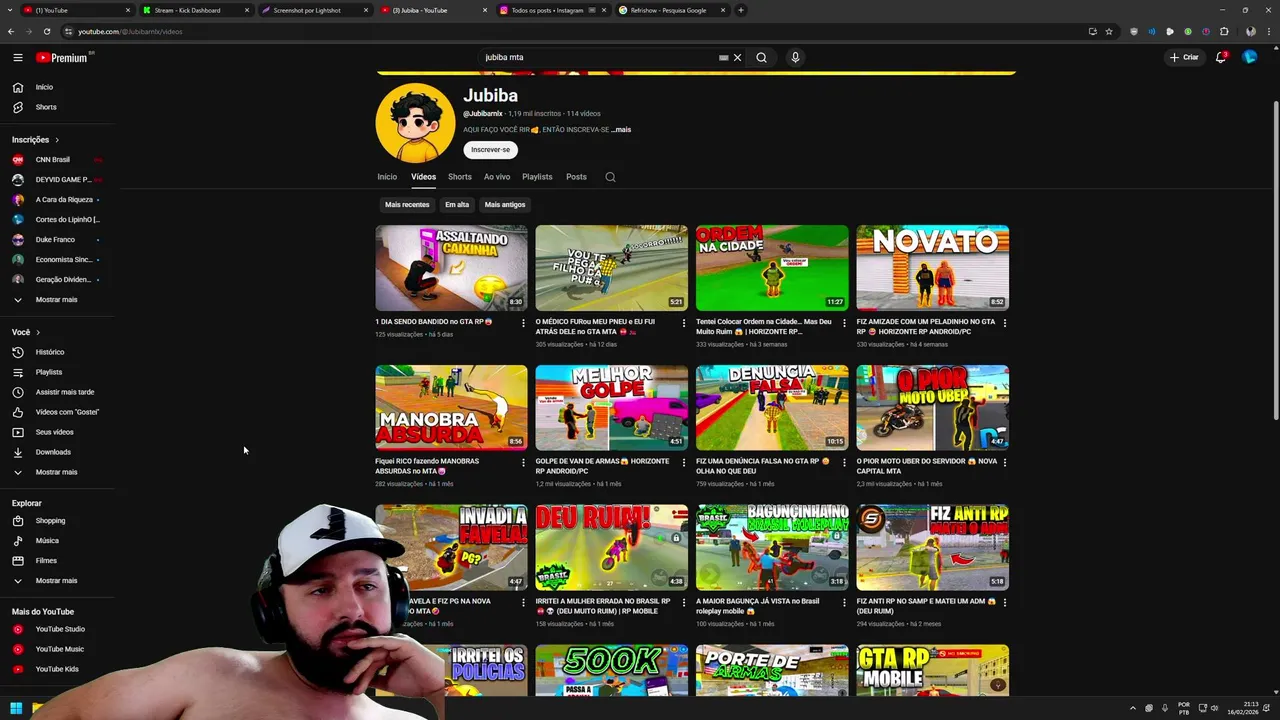Viewport: 1280px width, 720px height.
Task: Switch to Refrishow Pesquisa Google browser tab
Action: (x=668, y=10)
